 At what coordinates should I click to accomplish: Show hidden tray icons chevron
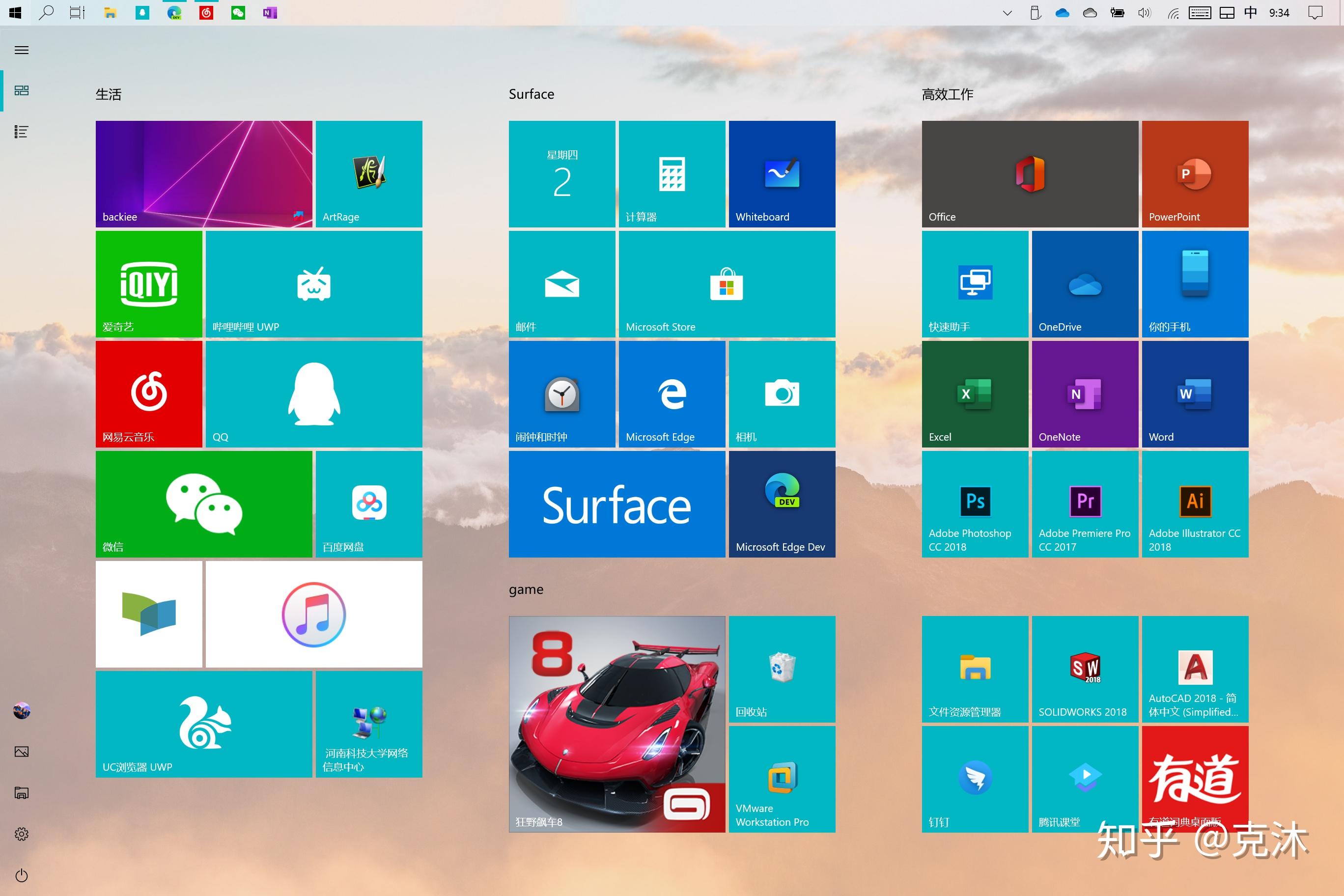point(1008,13)
